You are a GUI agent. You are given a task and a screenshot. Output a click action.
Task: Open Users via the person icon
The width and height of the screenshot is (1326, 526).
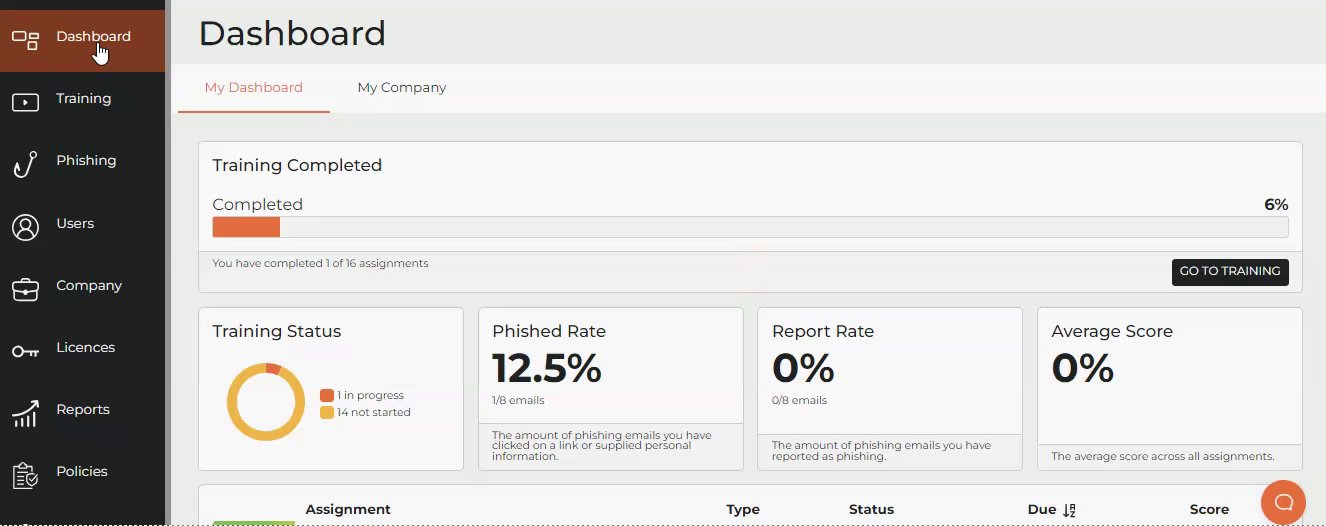25,227
